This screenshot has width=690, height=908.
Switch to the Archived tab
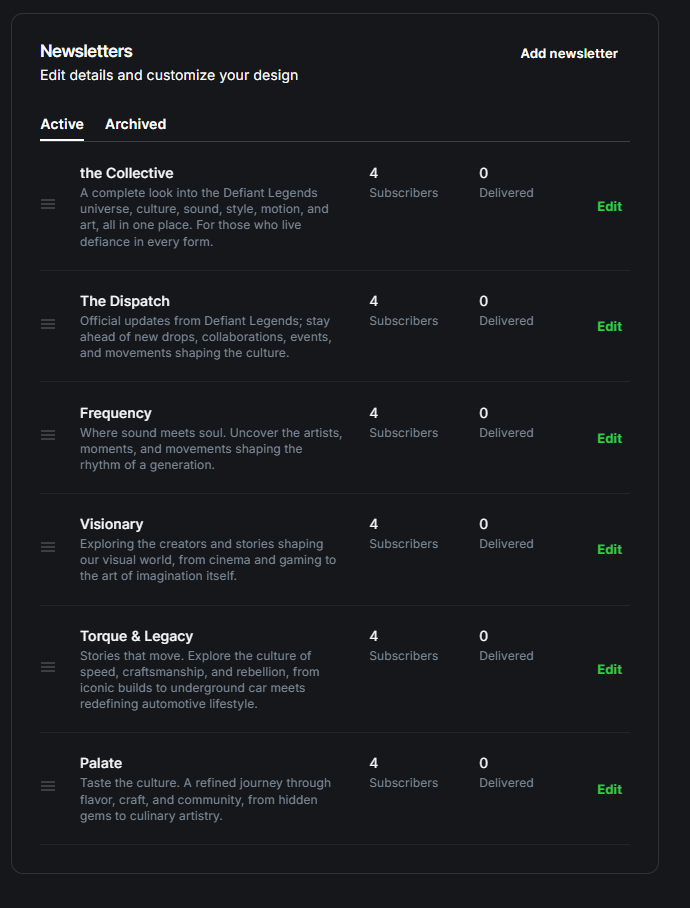pyautogui.click(x=135, y=124)
